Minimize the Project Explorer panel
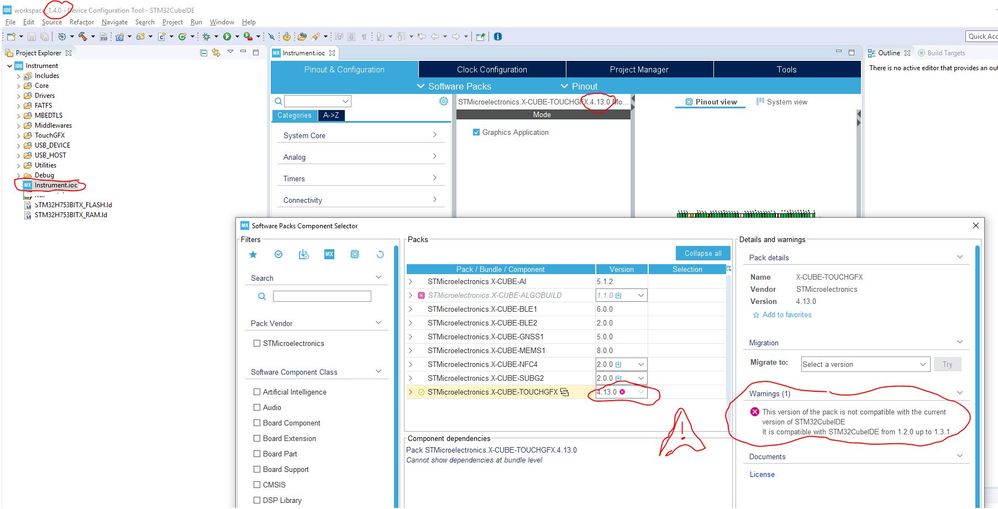Image resolution: width=998 pixels, height=509 pixels. pyautogui.click(x=244, y=53)
